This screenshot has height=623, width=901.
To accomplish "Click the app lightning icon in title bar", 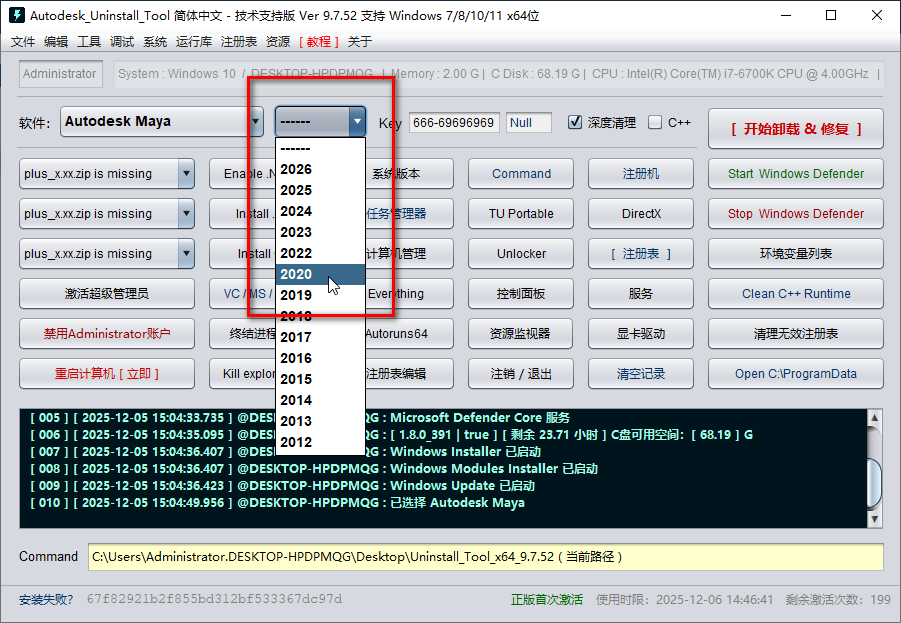I will click(x=17, y=15).
